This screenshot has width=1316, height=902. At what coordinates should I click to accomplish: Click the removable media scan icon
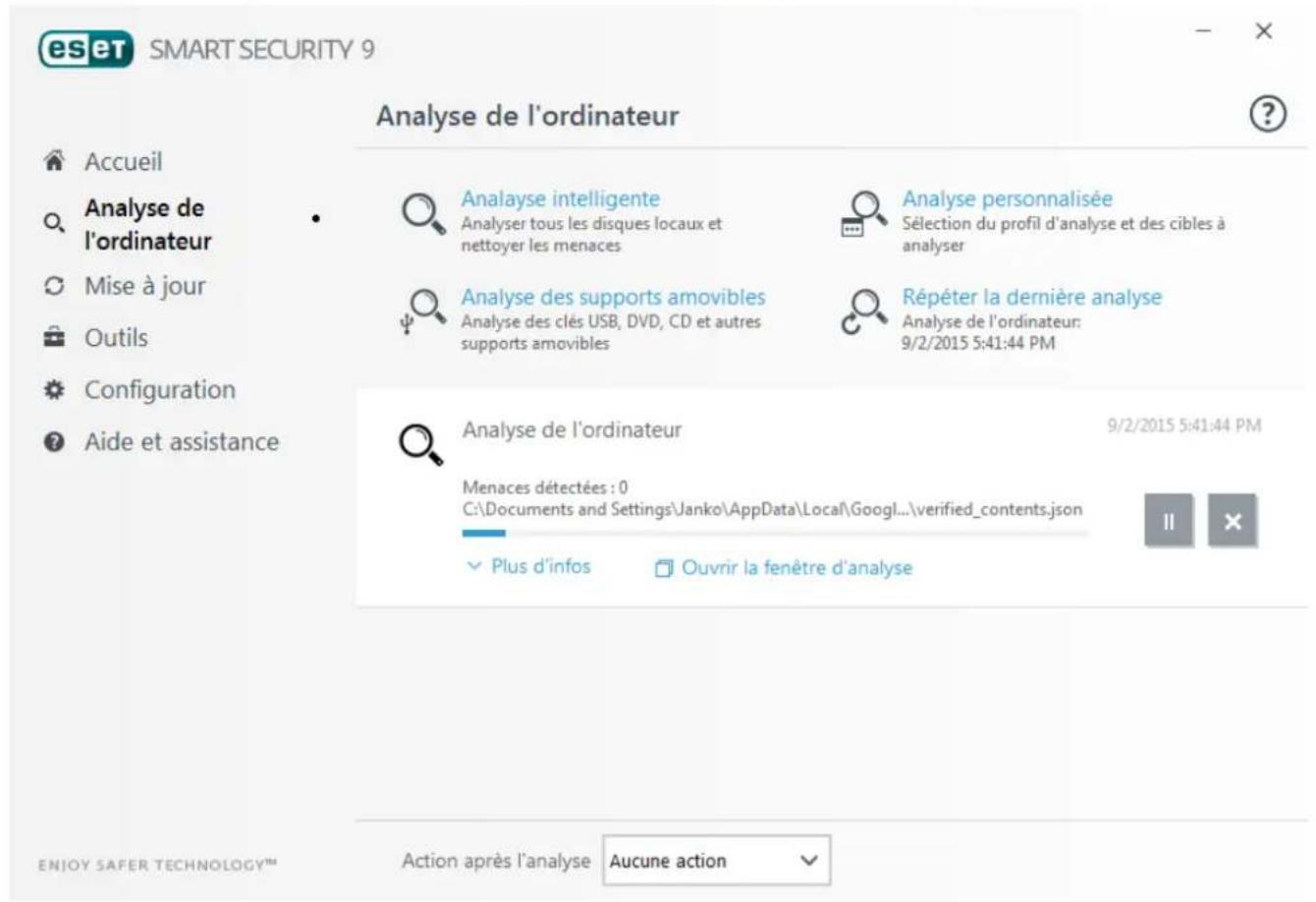click(x=423, y=310)
